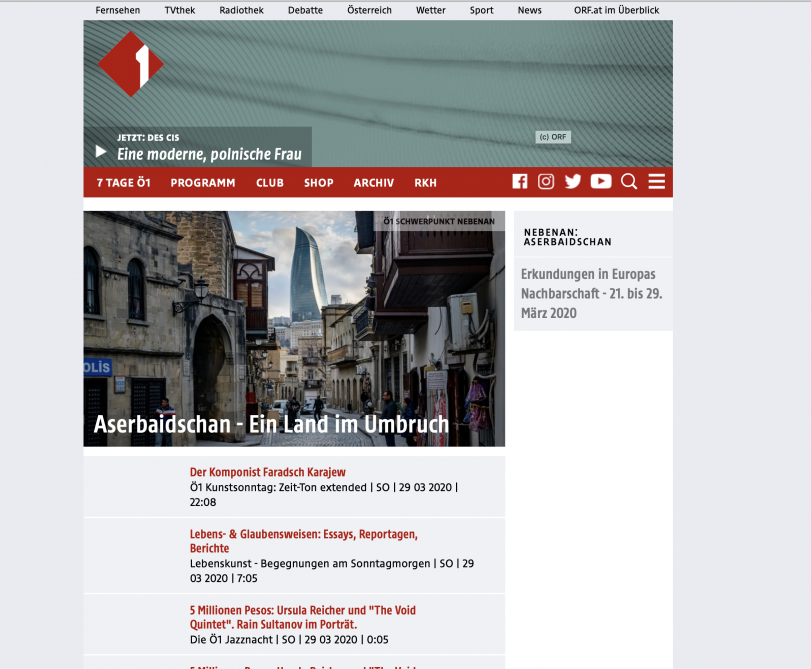Open 'Der Komponist Faradsch Karajew' article

[x=268, y=472]
